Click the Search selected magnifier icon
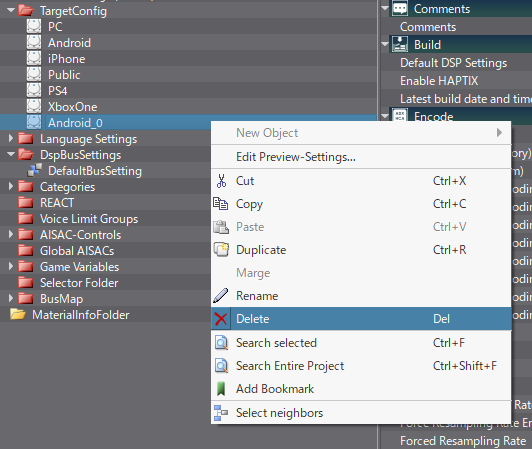The width and height of the screenshot is (532, 449). [221, 343]
